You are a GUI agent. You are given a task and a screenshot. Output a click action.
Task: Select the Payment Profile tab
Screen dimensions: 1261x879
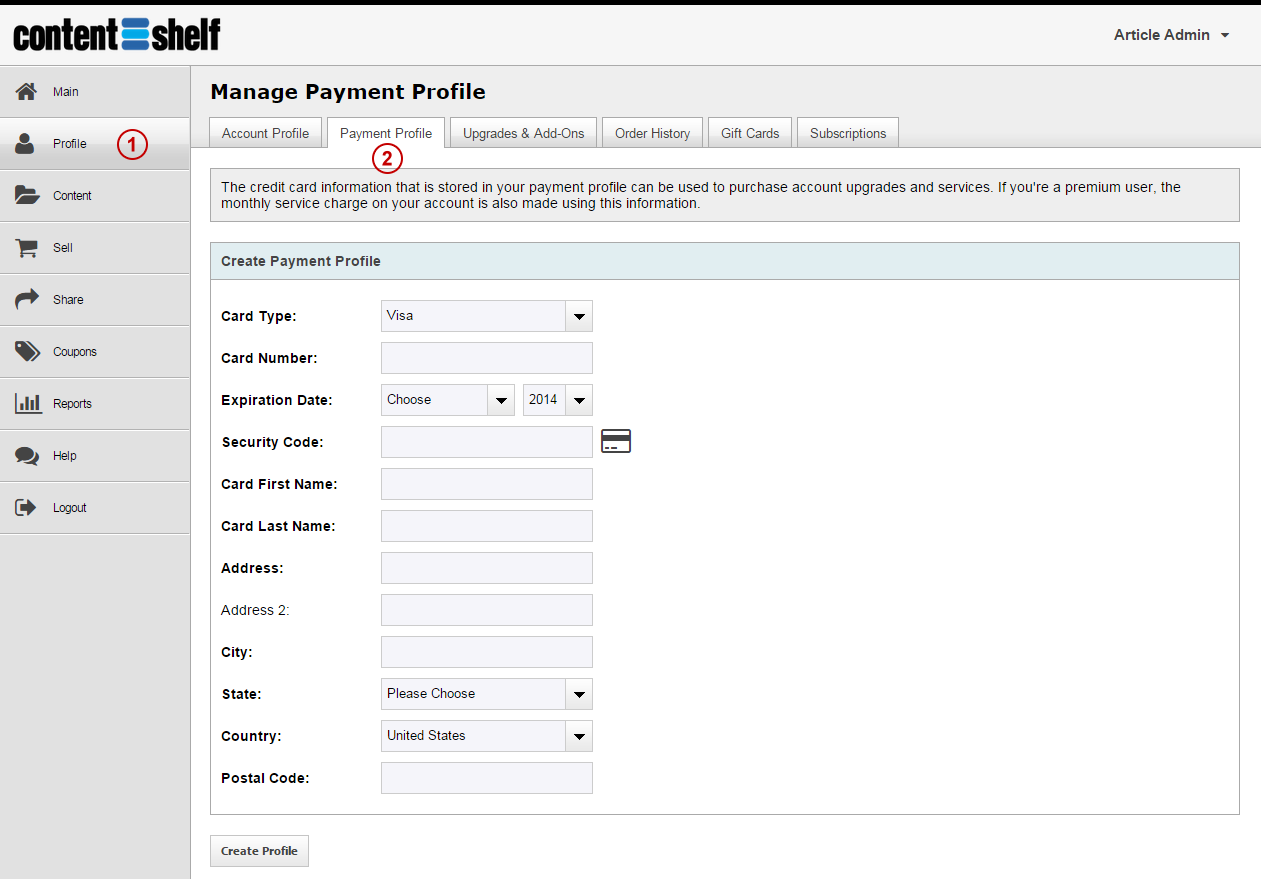(x=386, y=133)
